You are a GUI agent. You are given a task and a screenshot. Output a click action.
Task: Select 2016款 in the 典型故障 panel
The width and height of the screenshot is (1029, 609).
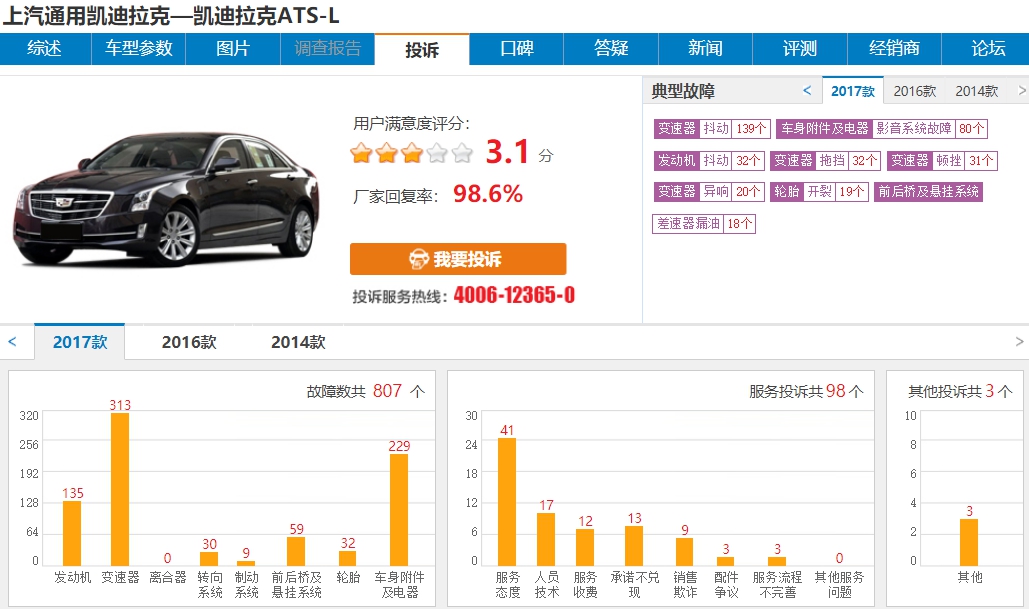tap(915, 91)
